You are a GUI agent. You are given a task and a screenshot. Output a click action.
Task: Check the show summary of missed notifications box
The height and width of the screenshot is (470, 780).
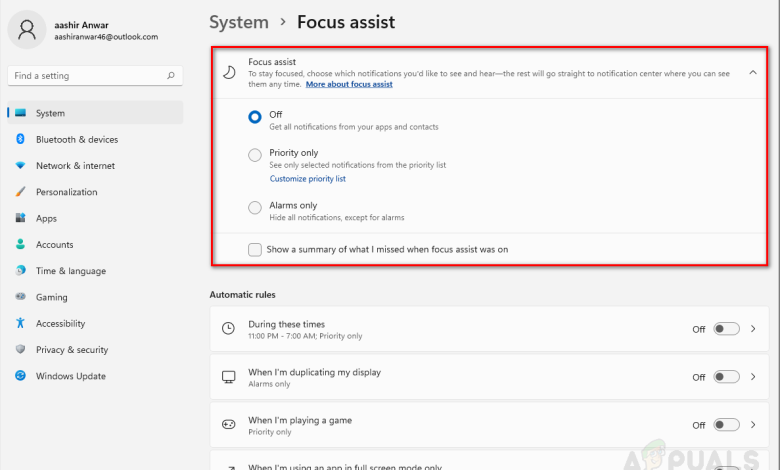(255, 249)
